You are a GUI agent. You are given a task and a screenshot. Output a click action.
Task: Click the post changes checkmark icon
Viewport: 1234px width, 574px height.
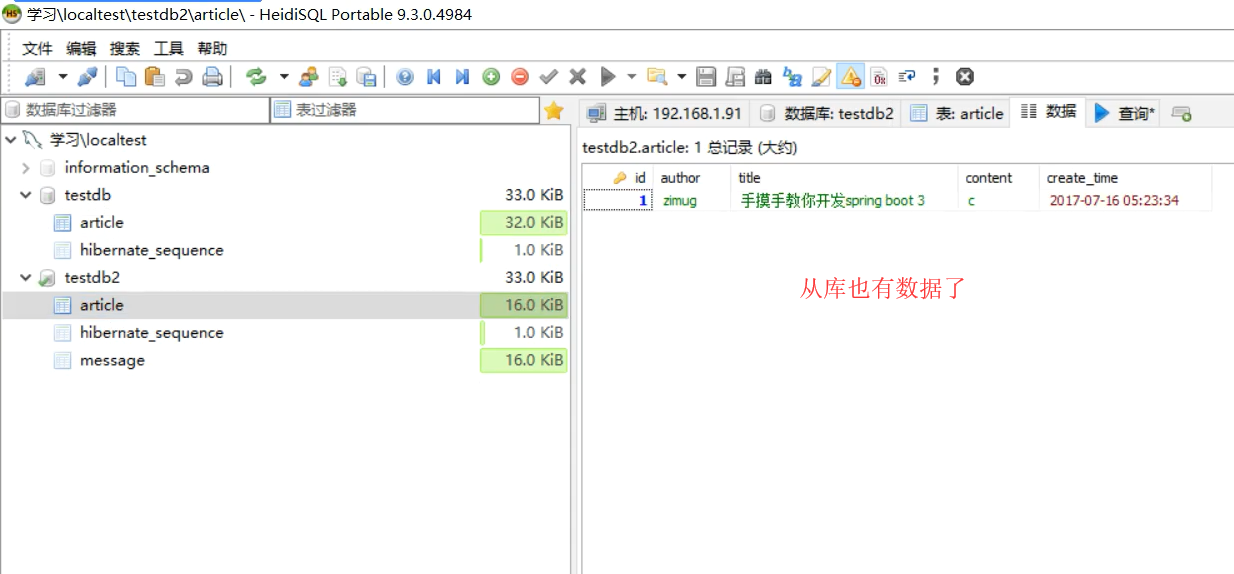point(548,77)
